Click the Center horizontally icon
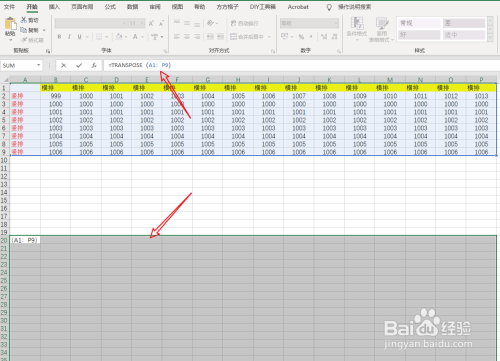Viewport: 500px width, 361px height. (x=187, y=37)
